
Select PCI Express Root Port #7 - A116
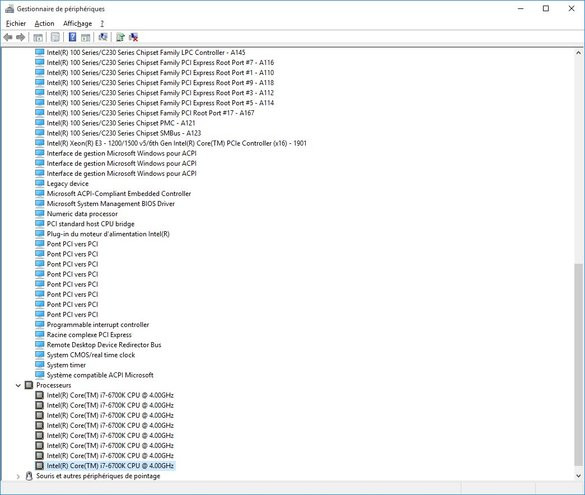(160, 63)
